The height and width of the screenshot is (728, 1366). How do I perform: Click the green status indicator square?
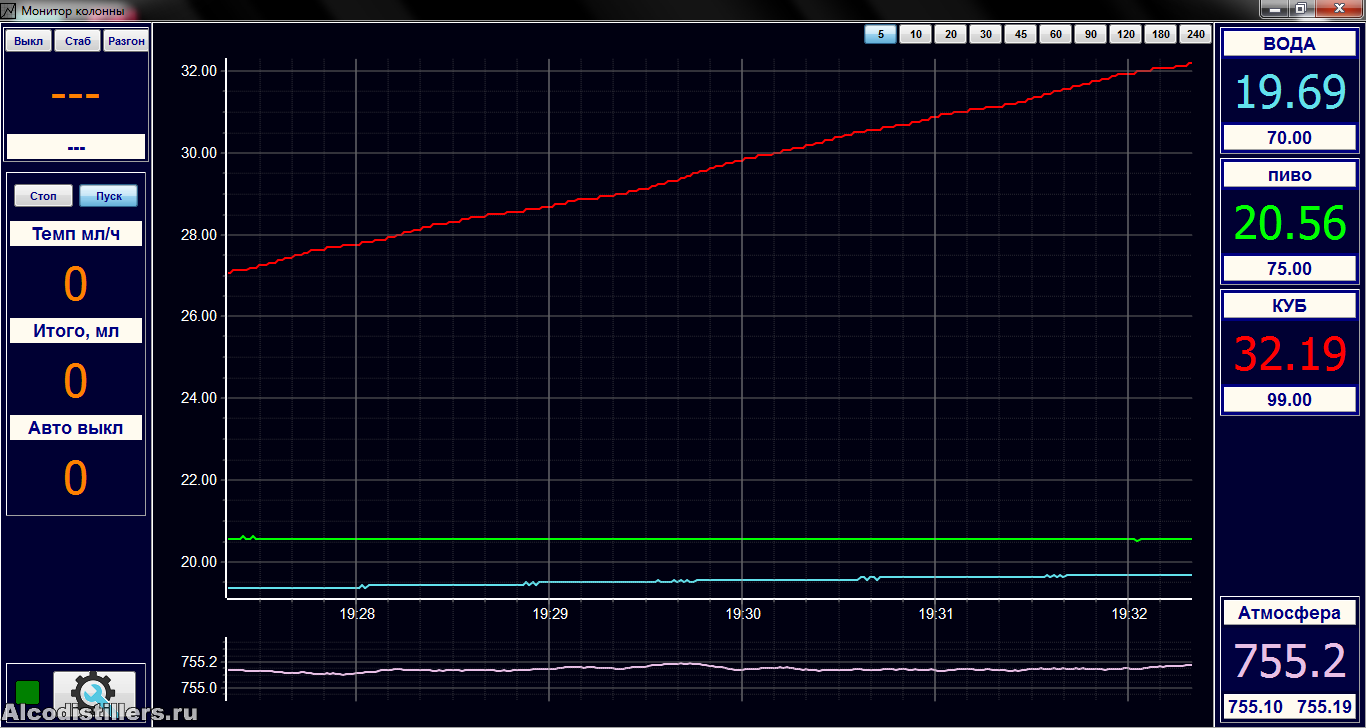(28, 691)
